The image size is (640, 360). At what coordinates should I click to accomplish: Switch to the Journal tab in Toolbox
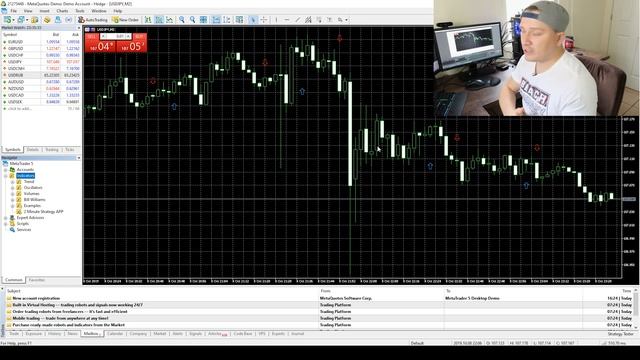point(298,334)
